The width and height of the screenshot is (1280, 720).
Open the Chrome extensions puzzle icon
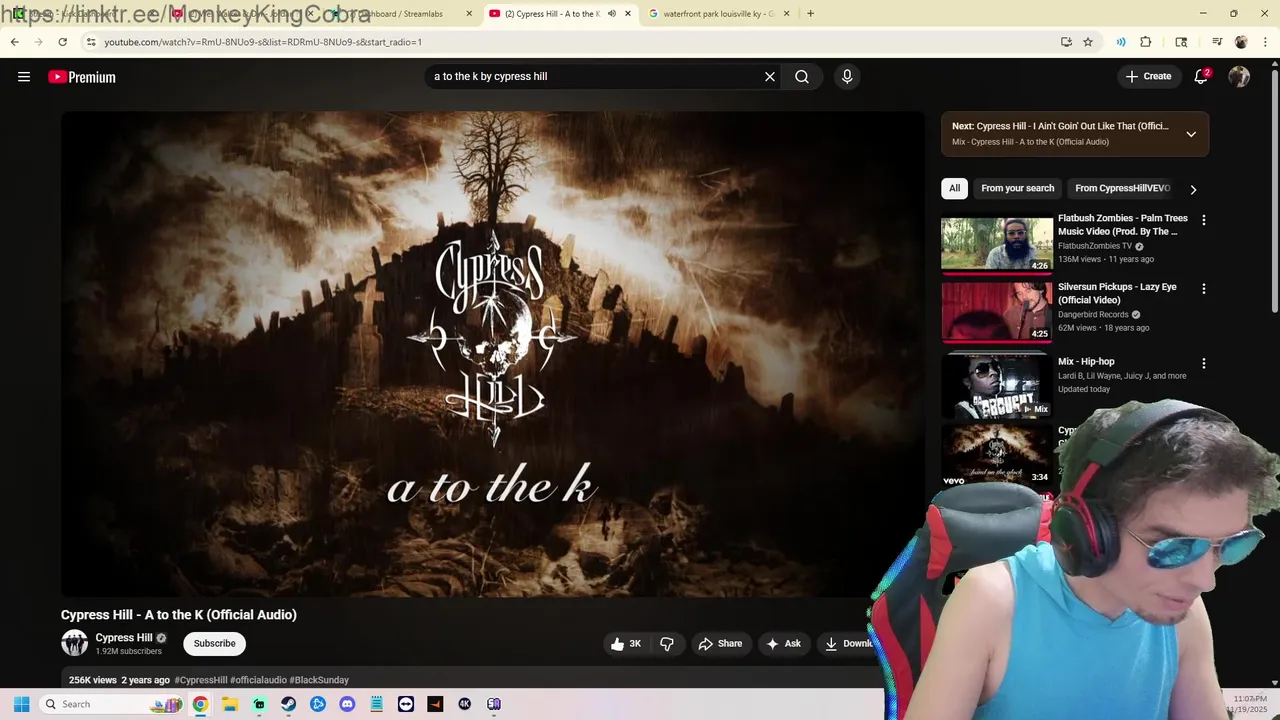[x=1146, y=42]
